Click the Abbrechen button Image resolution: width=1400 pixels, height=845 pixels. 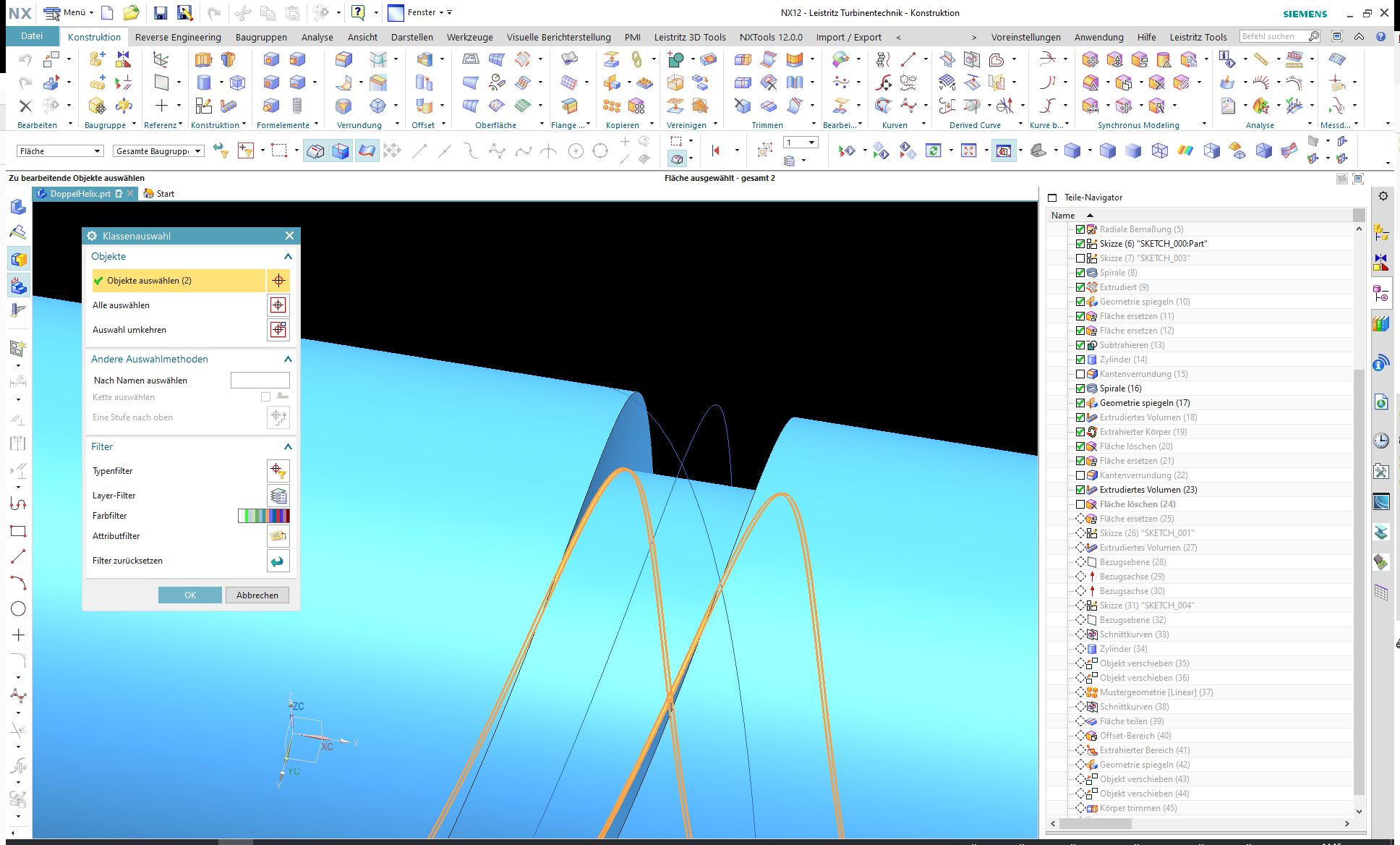pos(257,595)
